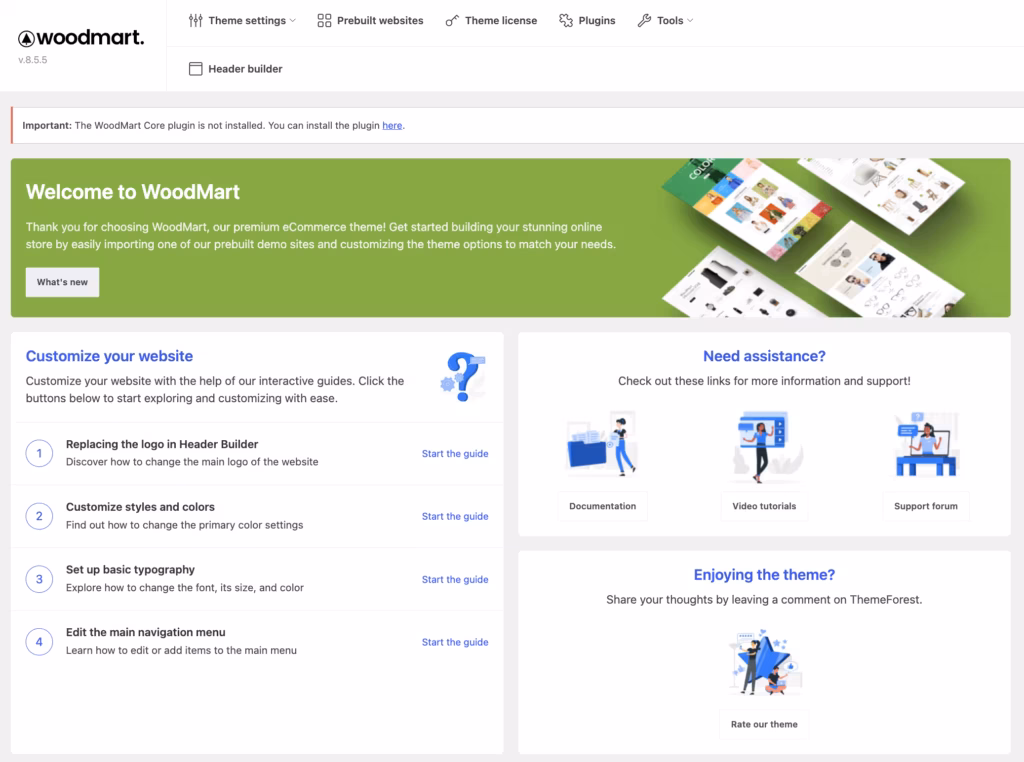Screen dimensions: 1024x762
Task: Open the Video tutorials button
Action: [764, 506]
